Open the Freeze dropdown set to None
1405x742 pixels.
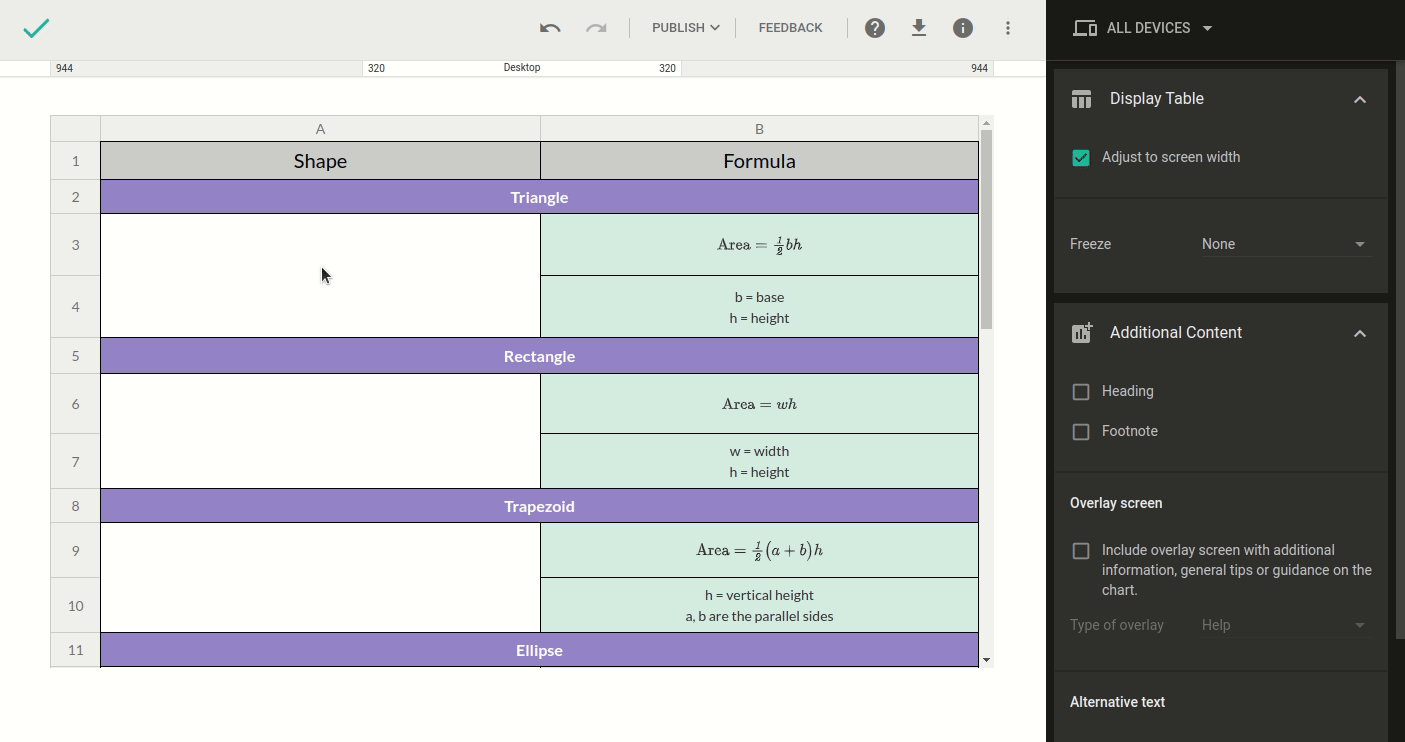pyautogui.click(x=1285, y=244)
